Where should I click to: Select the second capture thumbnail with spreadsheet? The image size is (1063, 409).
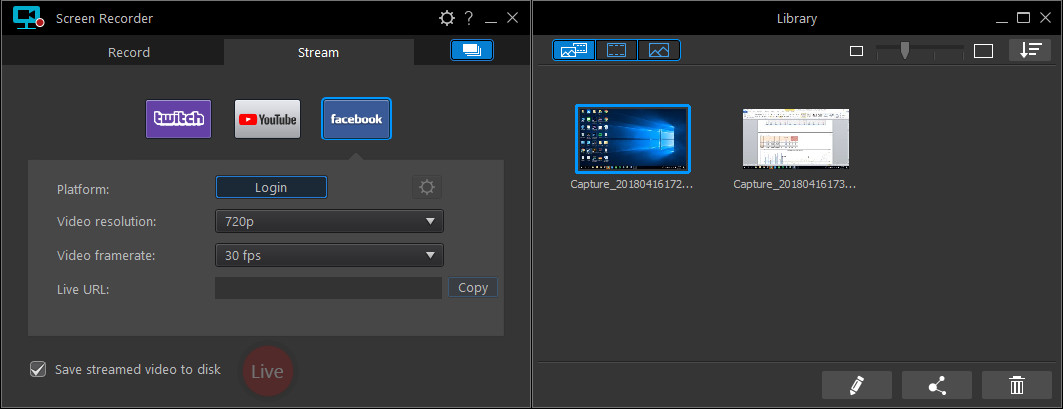pos(795,139)
